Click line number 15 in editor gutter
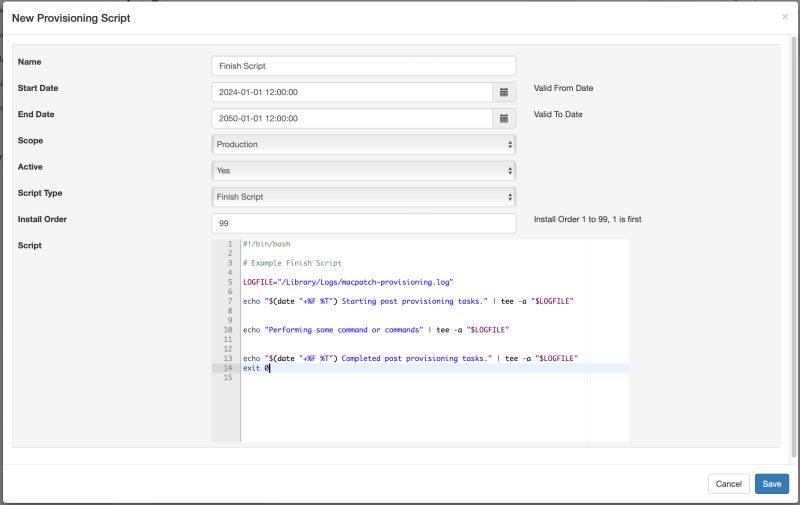The height and width of the screenshot is (505, 800). 228,377
